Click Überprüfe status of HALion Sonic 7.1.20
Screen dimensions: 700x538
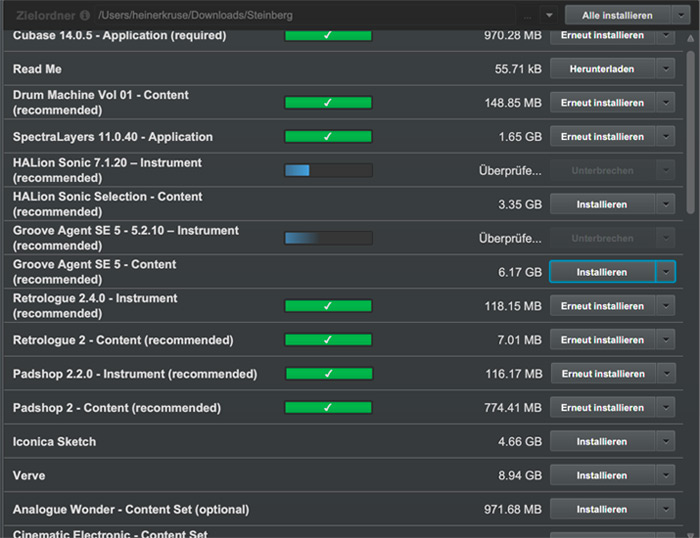pyautogui.click(x=510, y=171)
